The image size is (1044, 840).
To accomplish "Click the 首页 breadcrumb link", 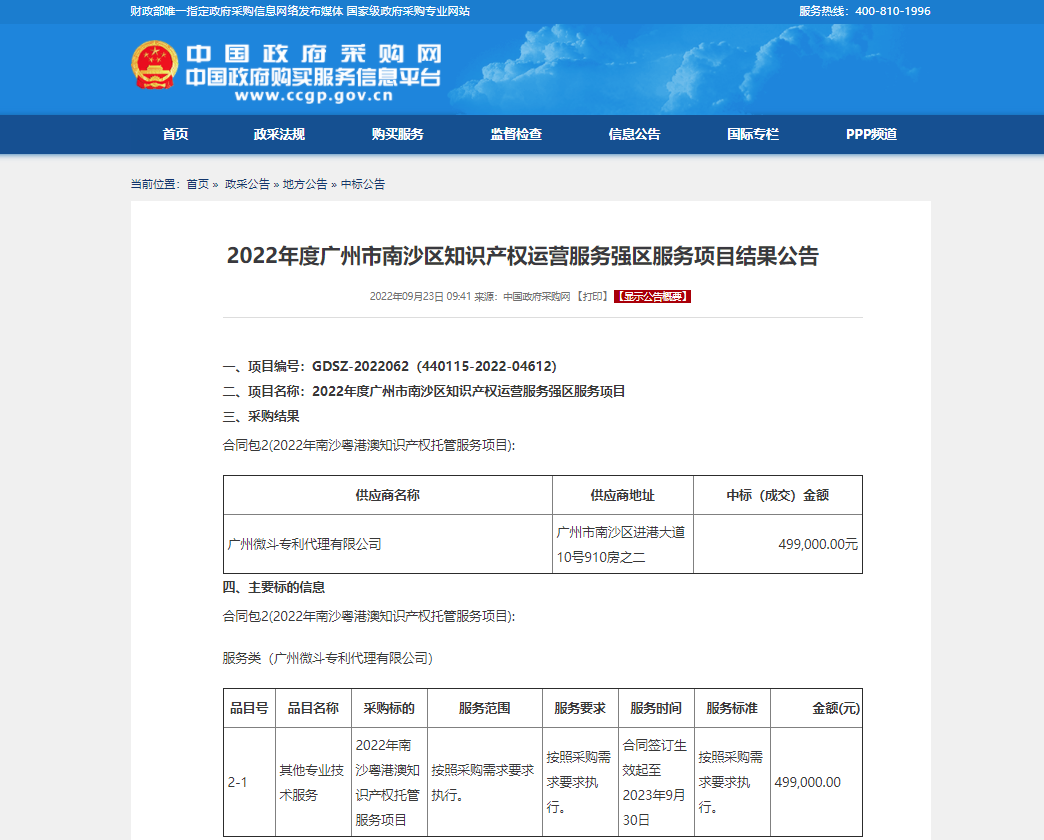I will [x=198, y=184].
